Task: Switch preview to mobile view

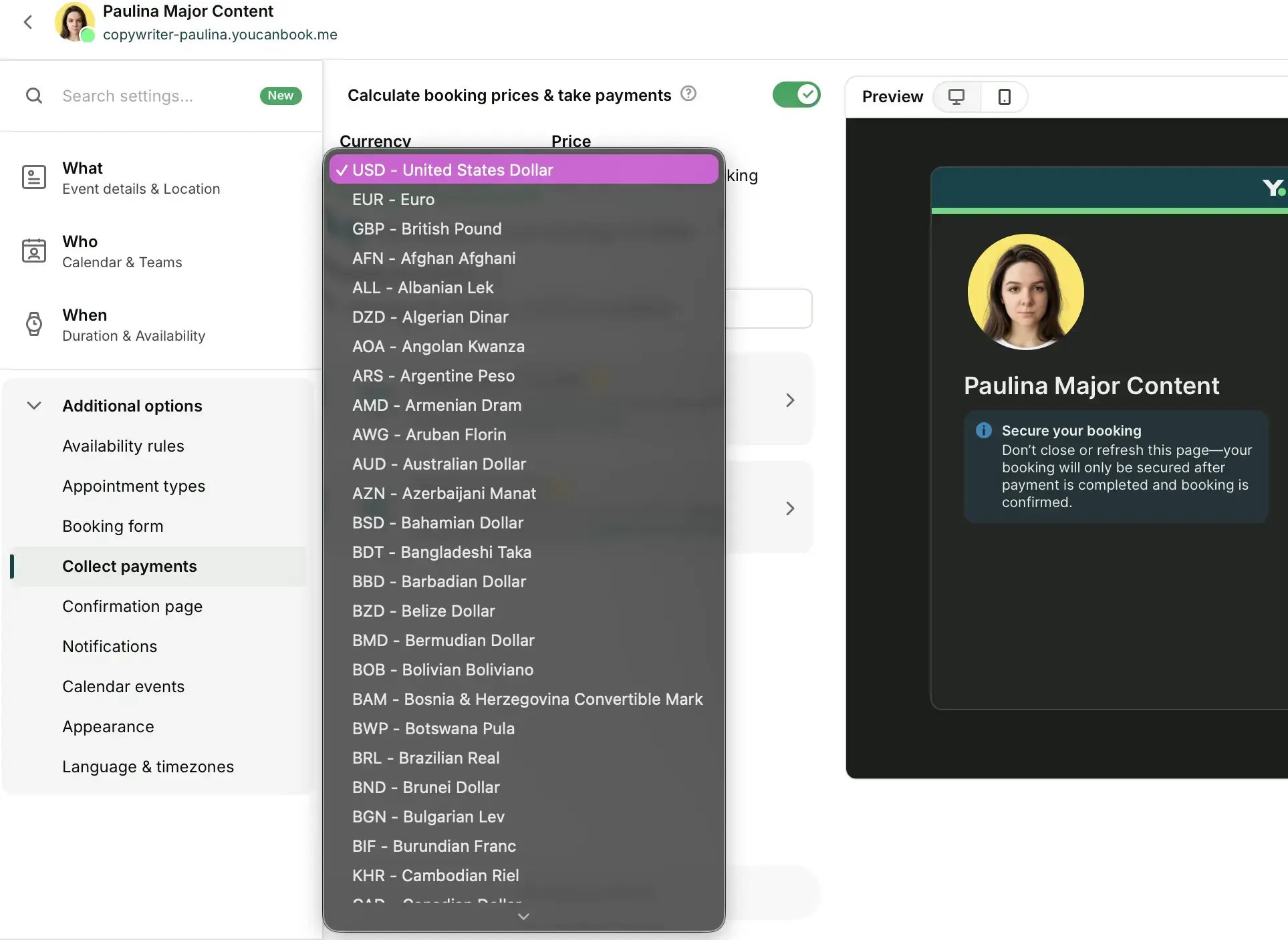Action: (x=1004, y=97)
